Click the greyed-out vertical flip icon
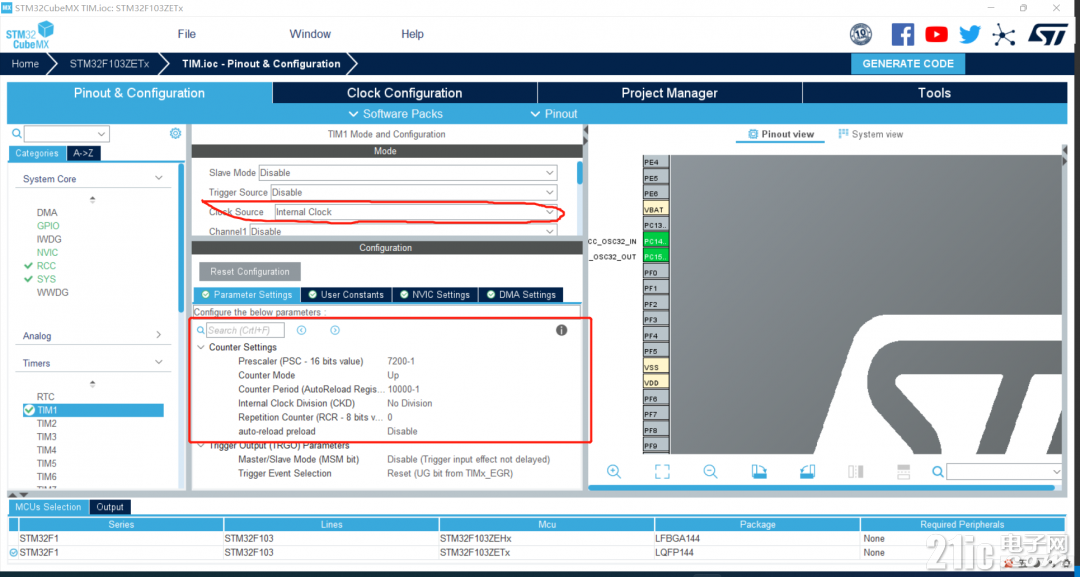1080x577 pixels. (x=904, y=472)
